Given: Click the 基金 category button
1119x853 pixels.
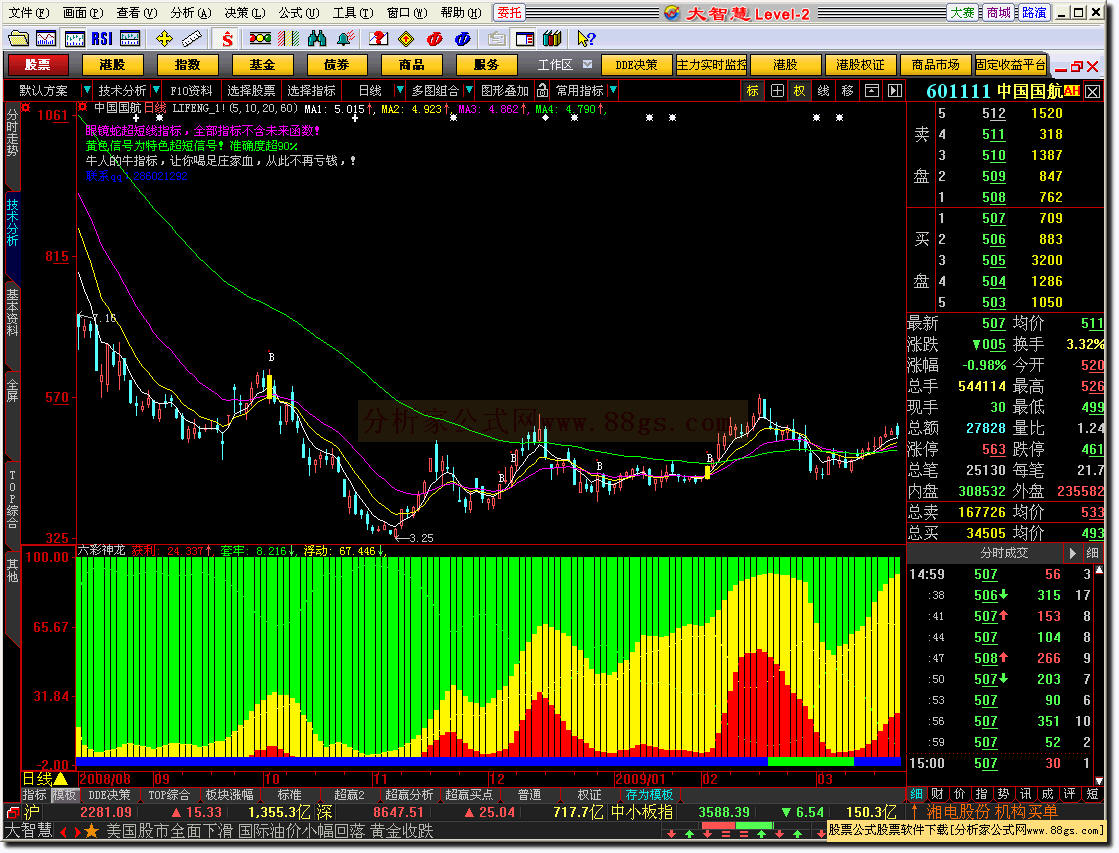Looking at the screenshot, I should 262,64.
